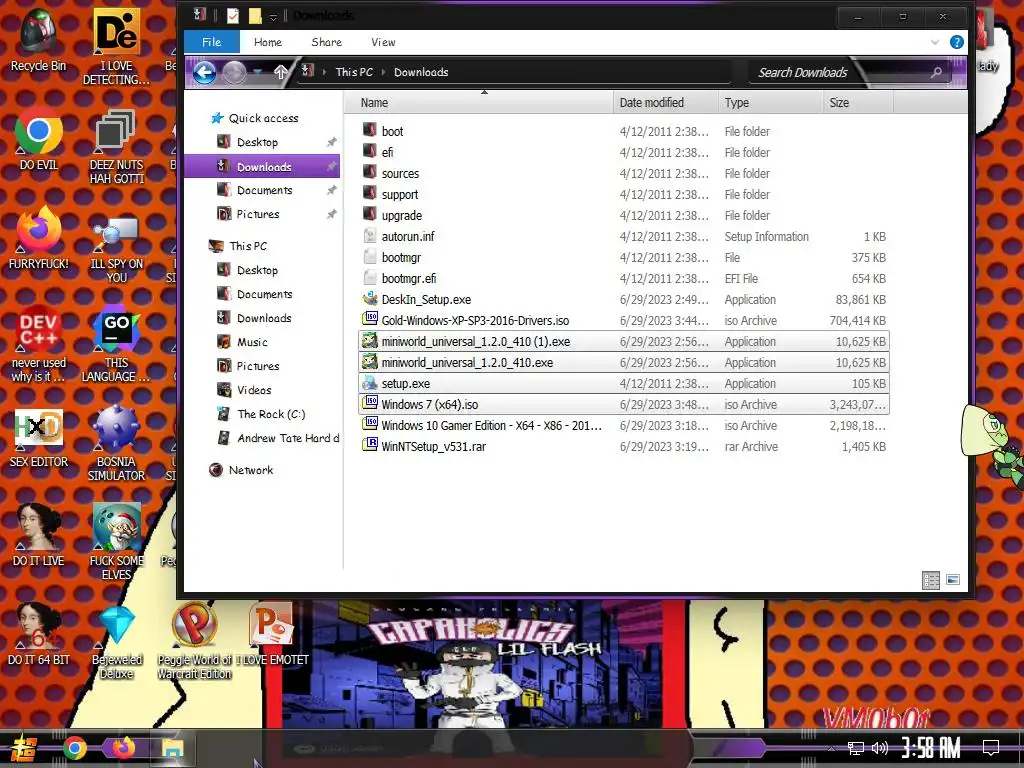Open the BOSNIA SIMULATOR desktop shortcut
The height and width of the screenshot is (768, 1024).
[116, 444]
